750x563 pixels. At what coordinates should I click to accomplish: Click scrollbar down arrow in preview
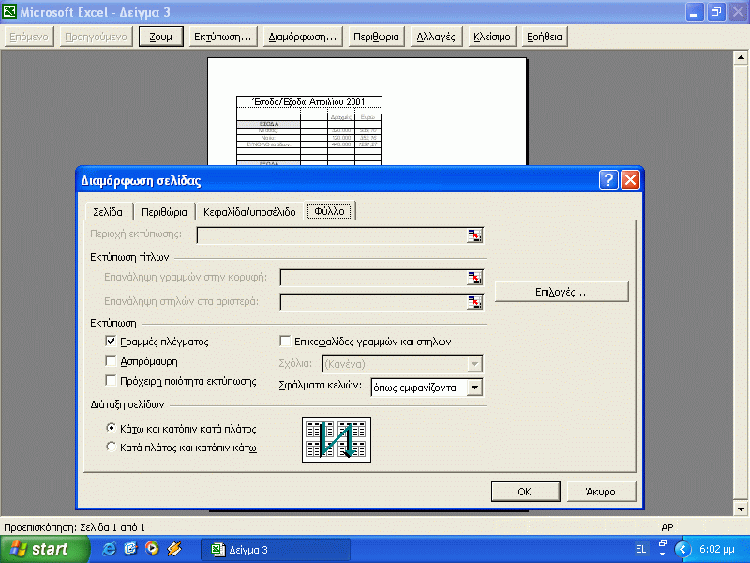point(740,509)
